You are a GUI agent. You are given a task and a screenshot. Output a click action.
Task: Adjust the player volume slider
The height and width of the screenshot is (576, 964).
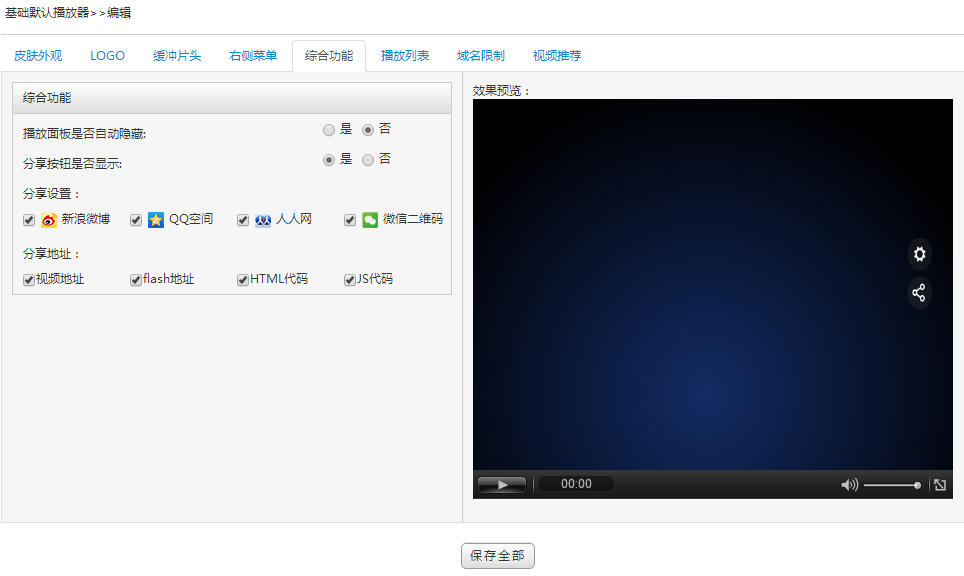pos(892,485)
